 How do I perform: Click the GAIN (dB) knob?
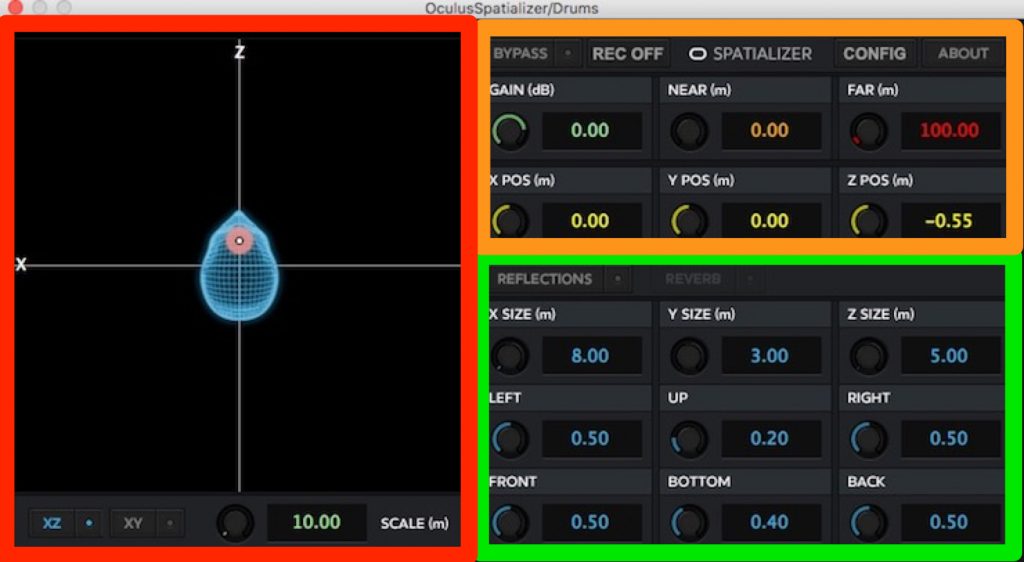coord(510,131)
